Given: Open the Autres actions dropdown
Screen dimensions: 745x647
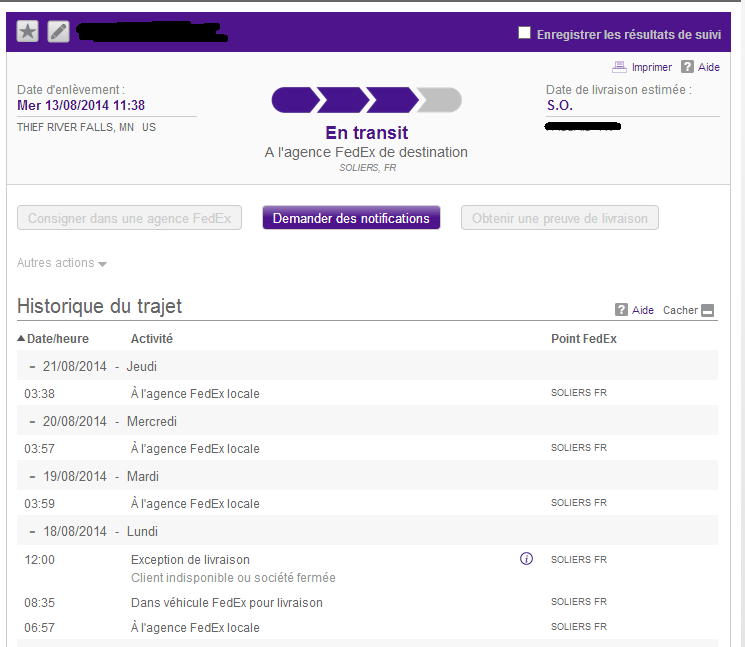Looking at the screenshot, I should [x=62, y=263].
